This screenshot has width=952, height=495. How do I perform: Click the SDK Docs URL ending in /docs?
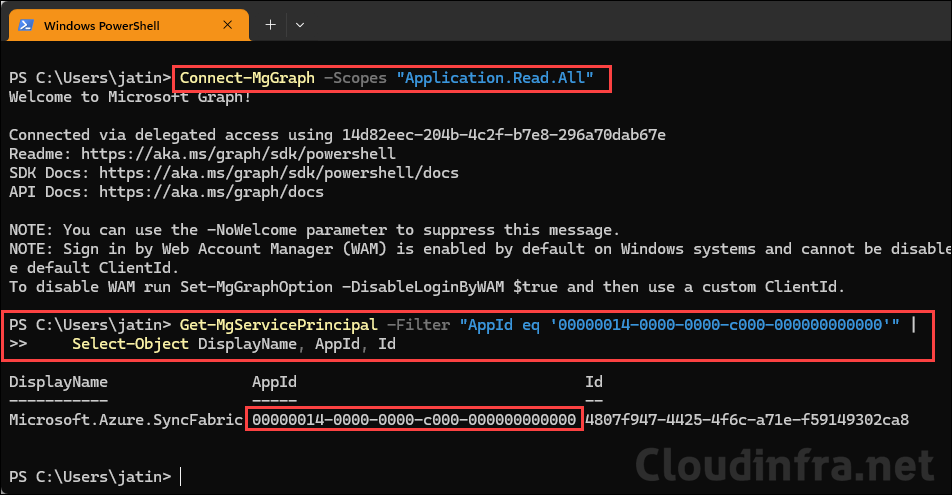[x=279, y=173]
